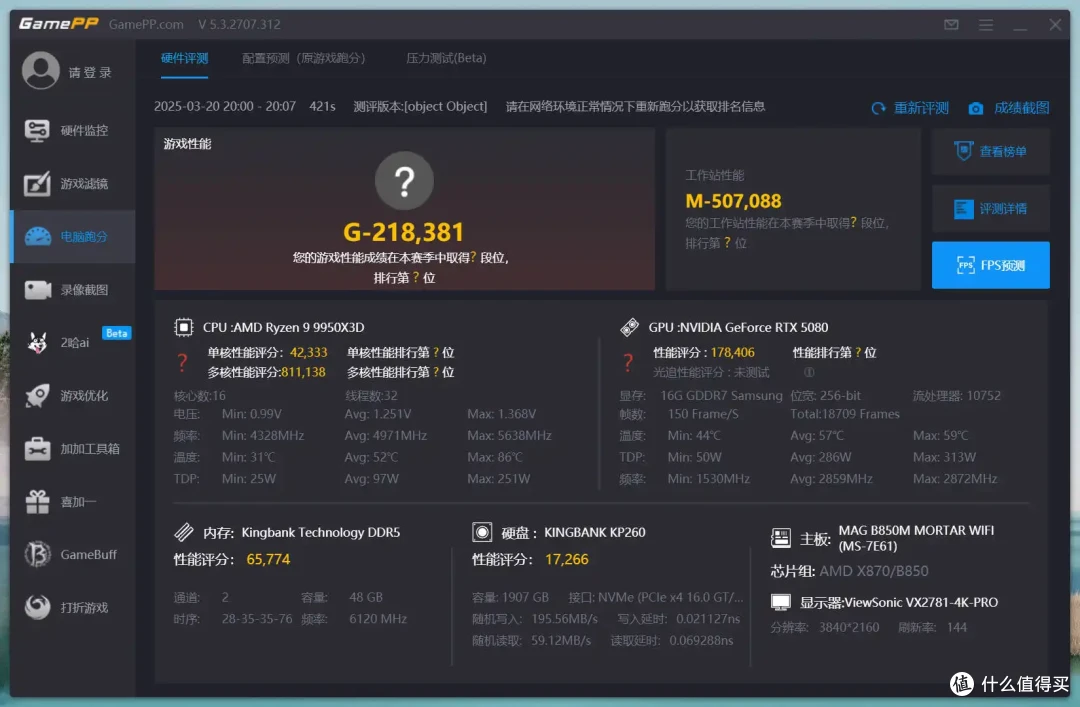Click the Beta badge next to 2哈ai
The image size is (1080, 707).
116,333
